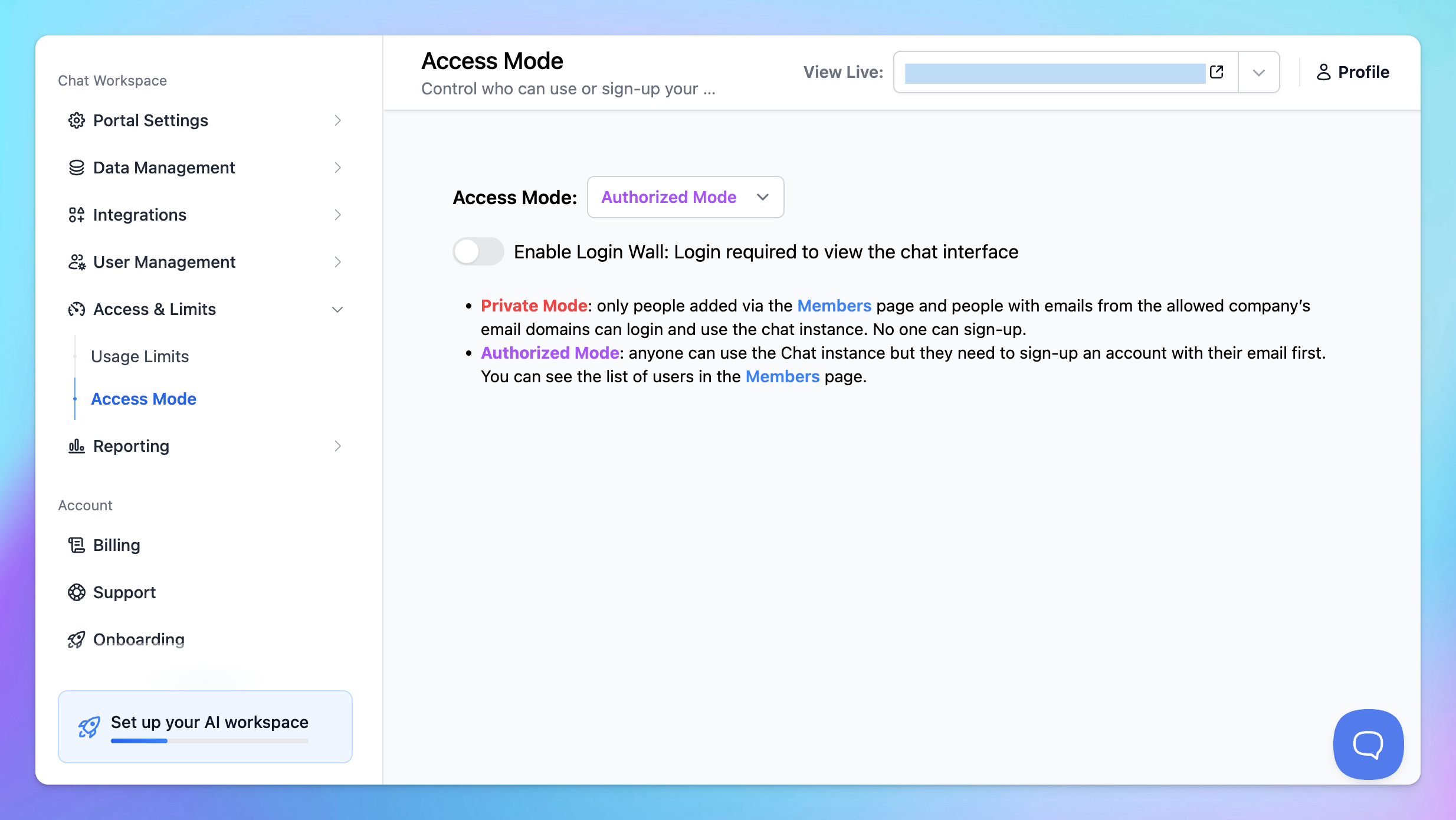The image size is (1456, 820).
Task: Open the Authorized Mode dropdown
Action: point(685,197)
